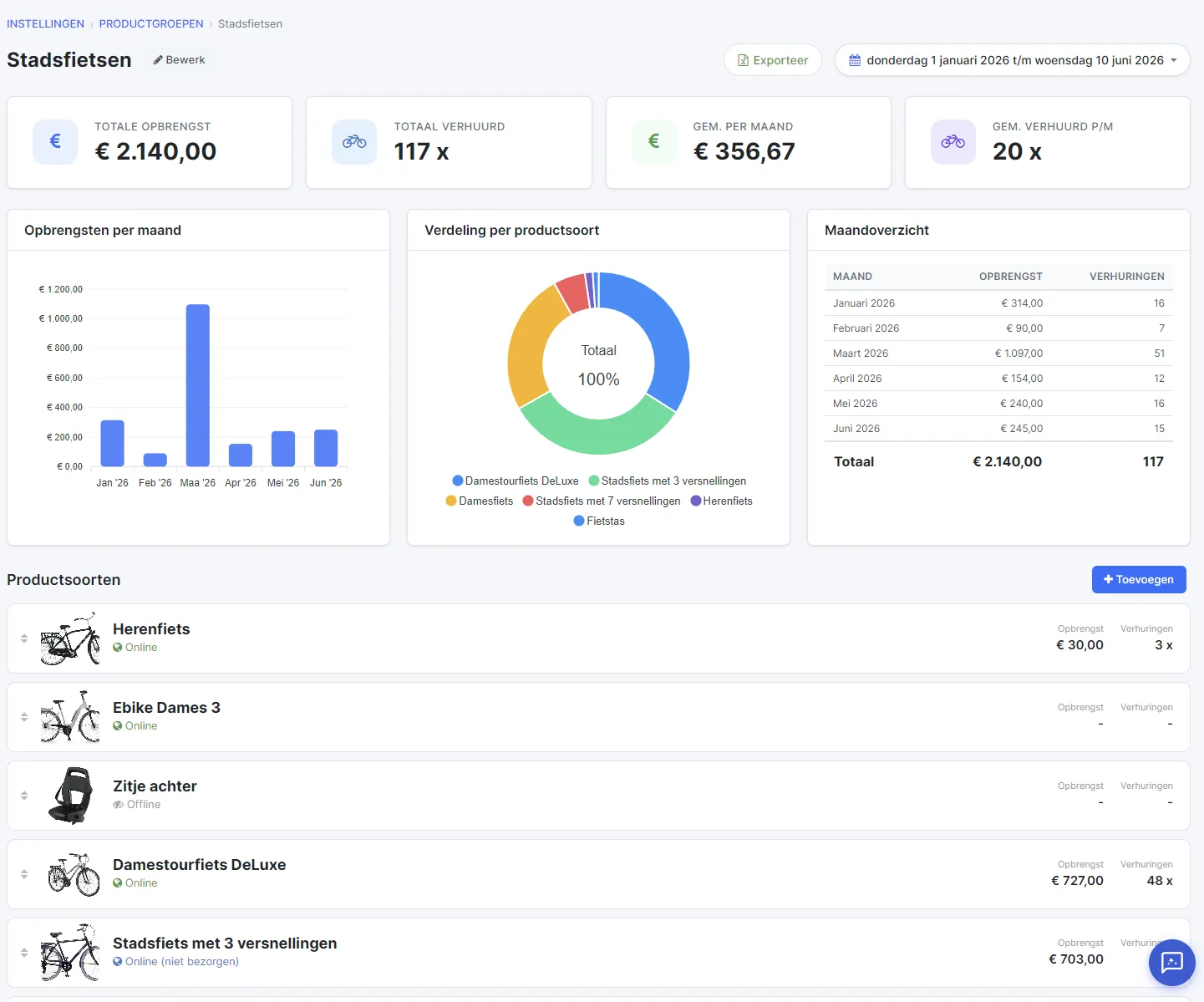Click the reorder handle for Stadsfiets met 3 versnellingen
The width and height of the screenshot is (1204, 1002).
[24, 953]
